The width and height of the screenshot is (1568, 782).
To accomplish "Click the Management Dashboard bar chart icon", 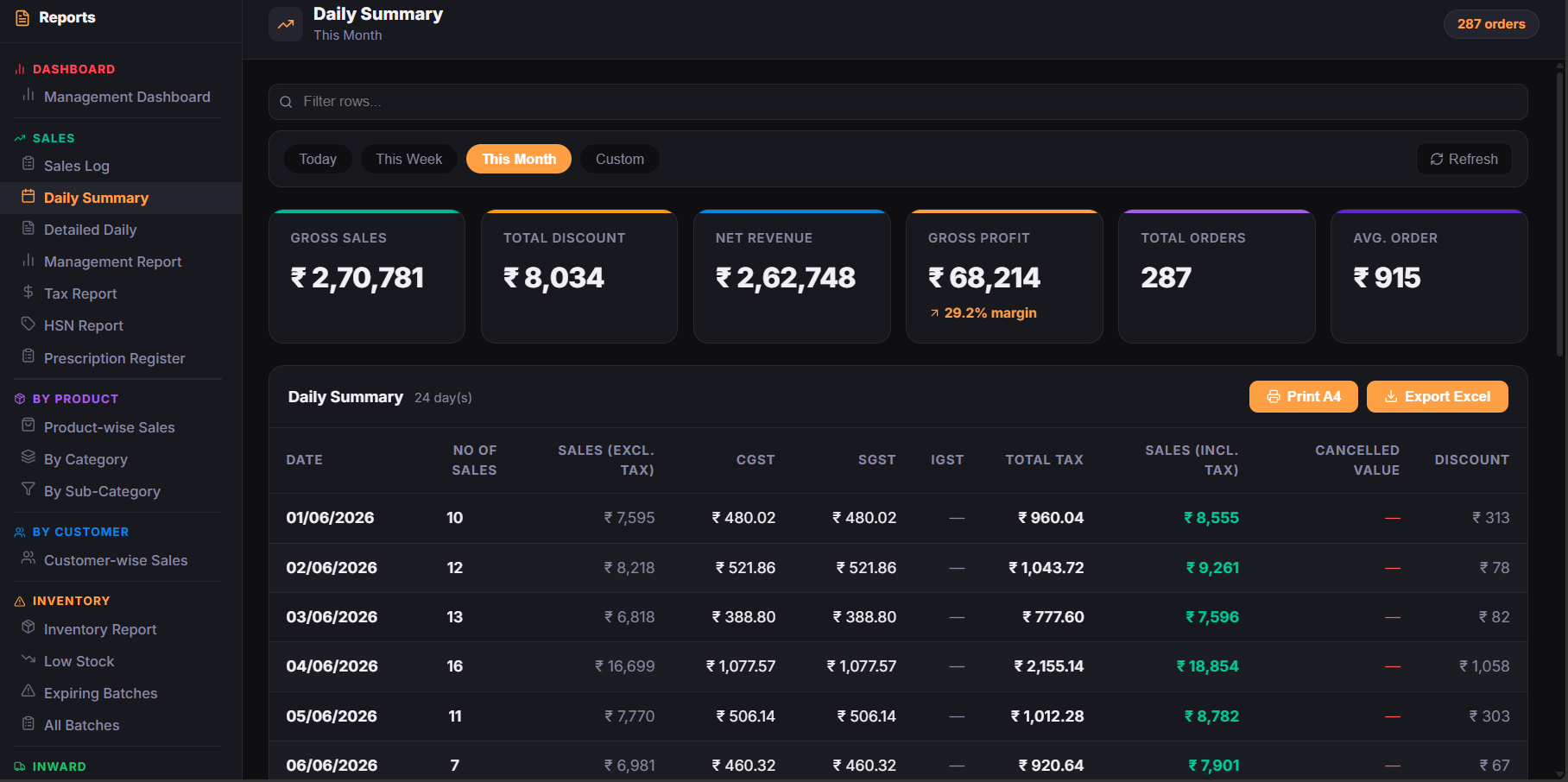I will pyautogui.click(x=28, y=95).
